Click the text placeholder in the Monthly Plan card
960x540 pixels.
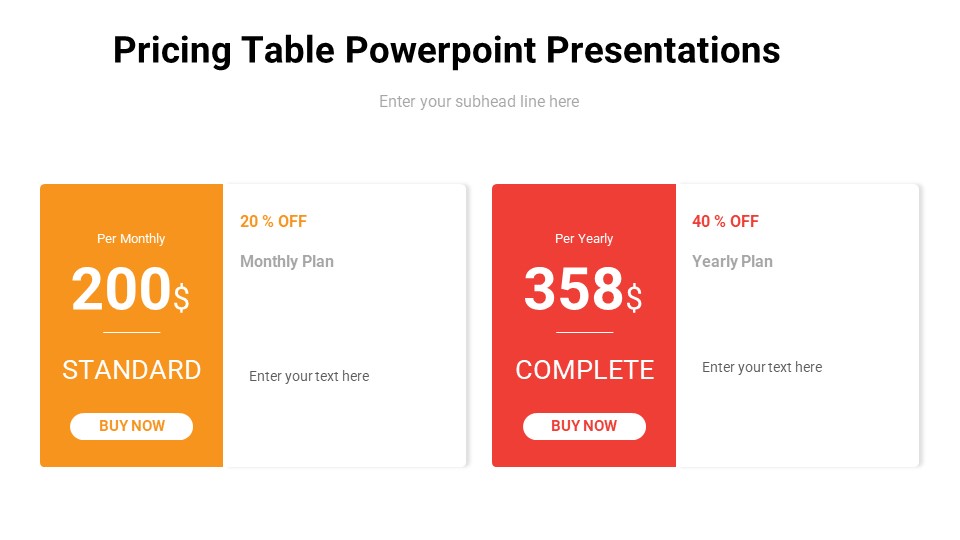[309, 376]
